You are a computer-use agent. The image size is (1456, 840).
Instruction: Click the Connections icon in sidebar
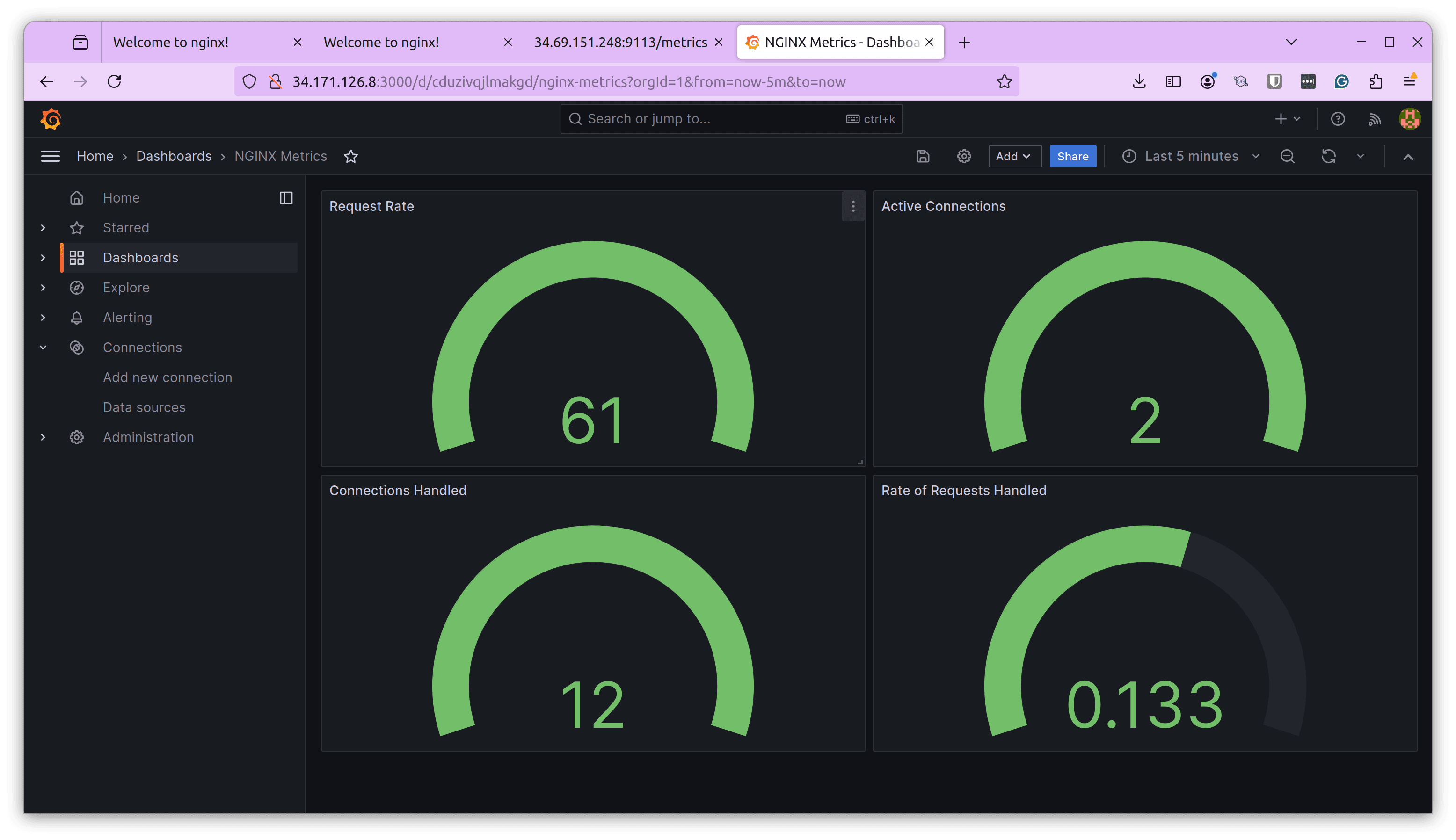(77, 348)
